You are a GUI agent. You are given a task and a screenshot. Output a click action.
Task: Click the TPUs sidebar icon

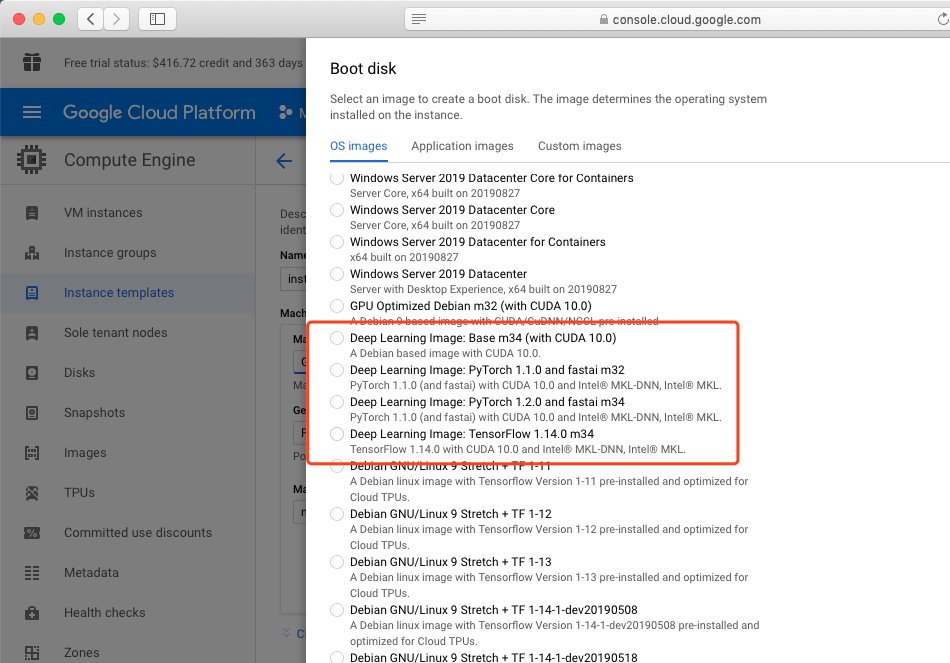tap(32, 493)
